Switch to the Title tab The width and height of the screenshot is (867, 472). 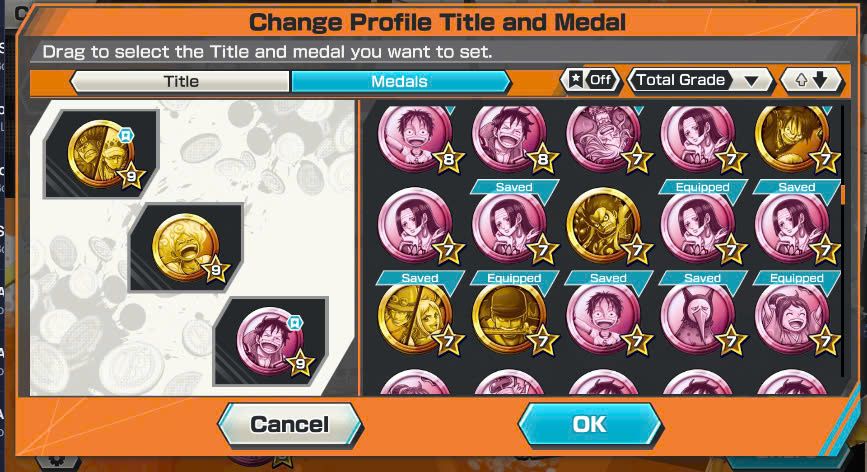click(x=180, y=81)
